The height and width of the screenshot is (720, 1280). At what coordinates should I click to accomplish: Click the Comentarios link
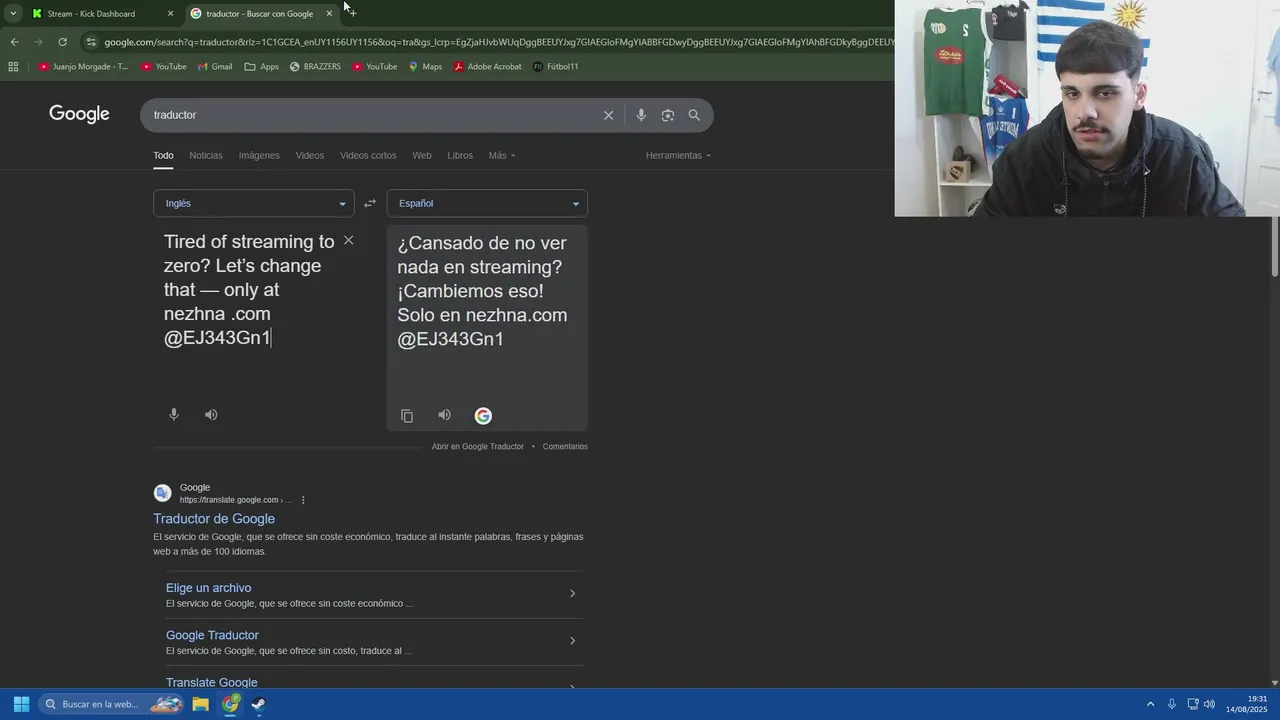click(x=565, y=446)
